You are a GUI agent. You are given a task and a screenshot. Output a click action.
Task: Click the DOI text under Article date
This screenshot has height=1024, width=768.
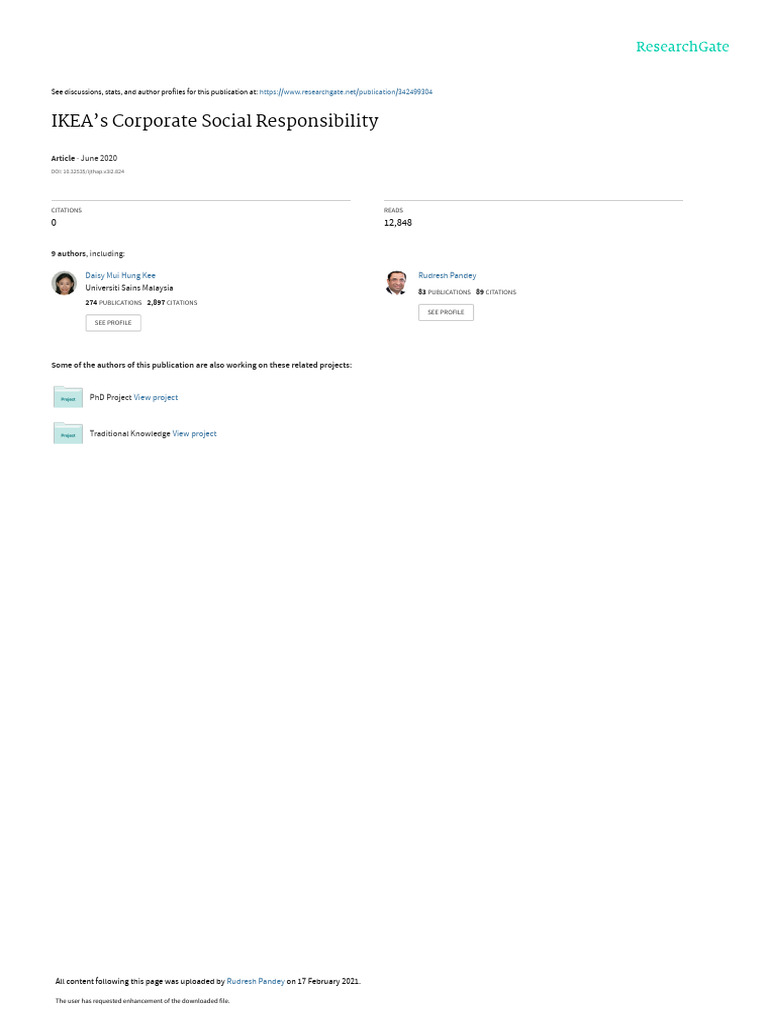pos(88,172)
